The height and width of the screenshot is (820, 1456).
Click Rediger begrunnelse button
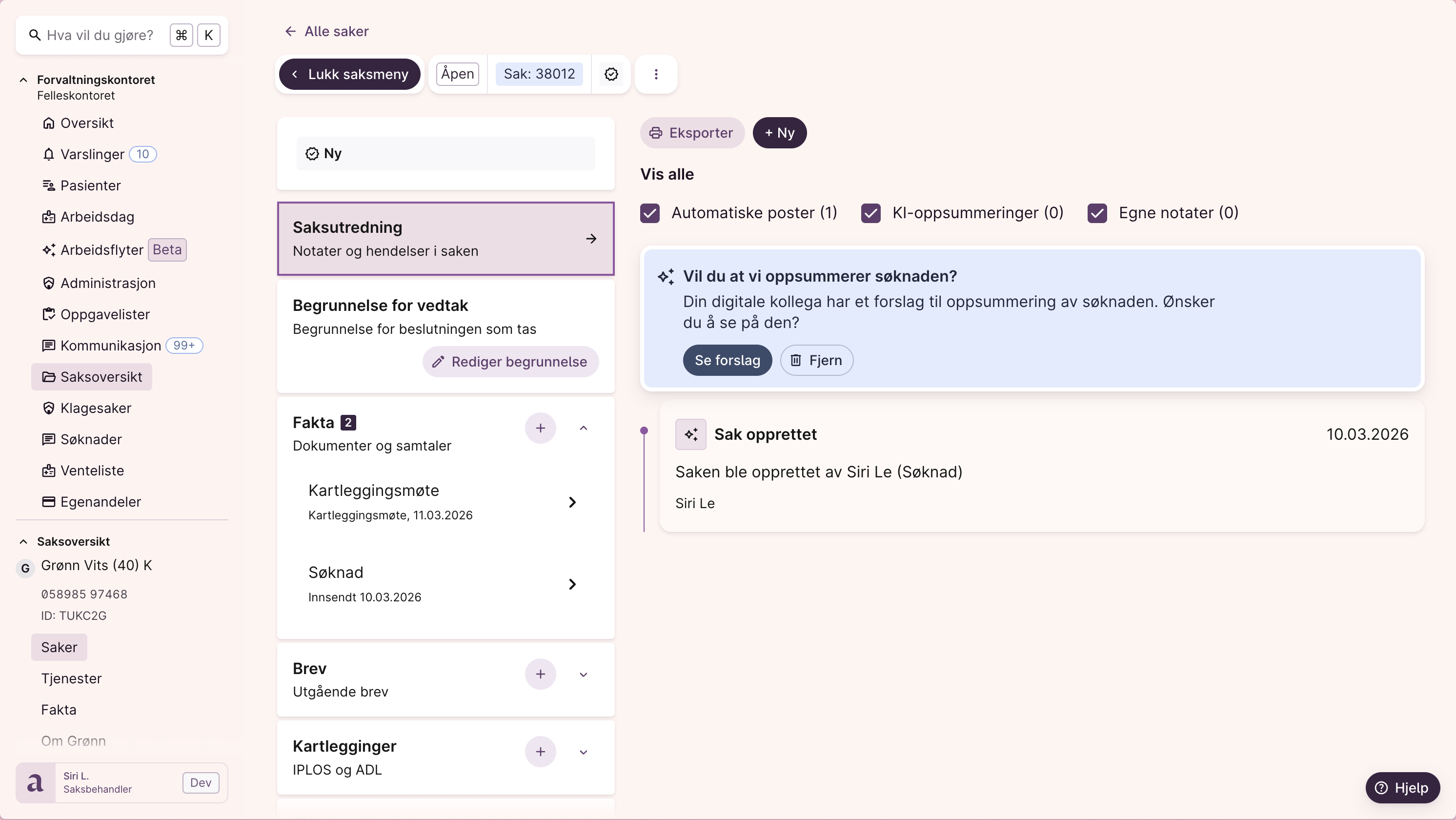click(x=510, y=362)
